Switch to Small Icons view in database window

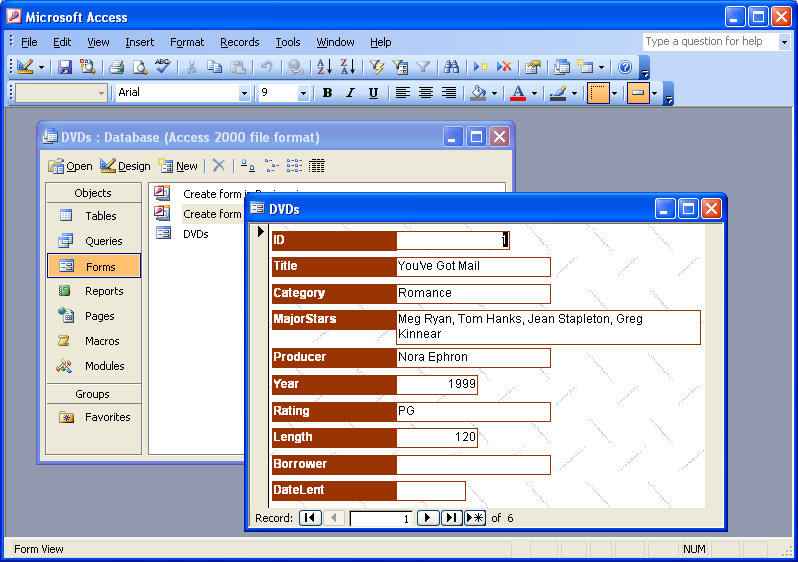[x=271, y=165]
